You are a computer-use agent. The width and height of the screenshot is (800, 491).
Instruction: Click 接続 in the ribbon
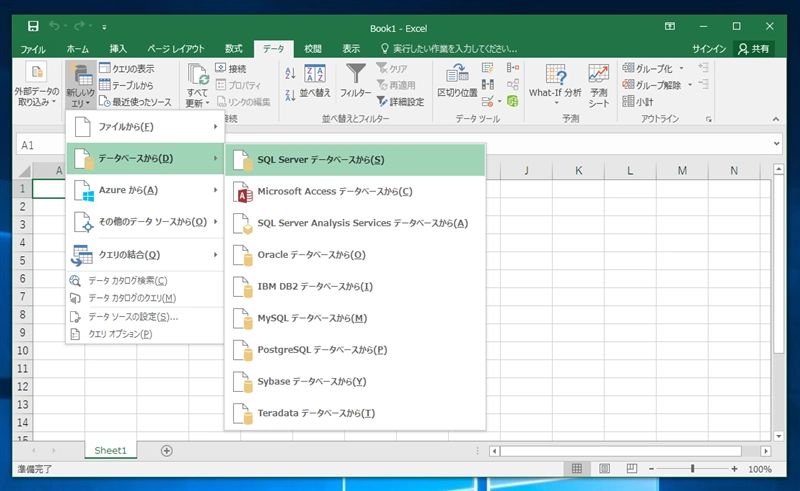tap(231, 68)
